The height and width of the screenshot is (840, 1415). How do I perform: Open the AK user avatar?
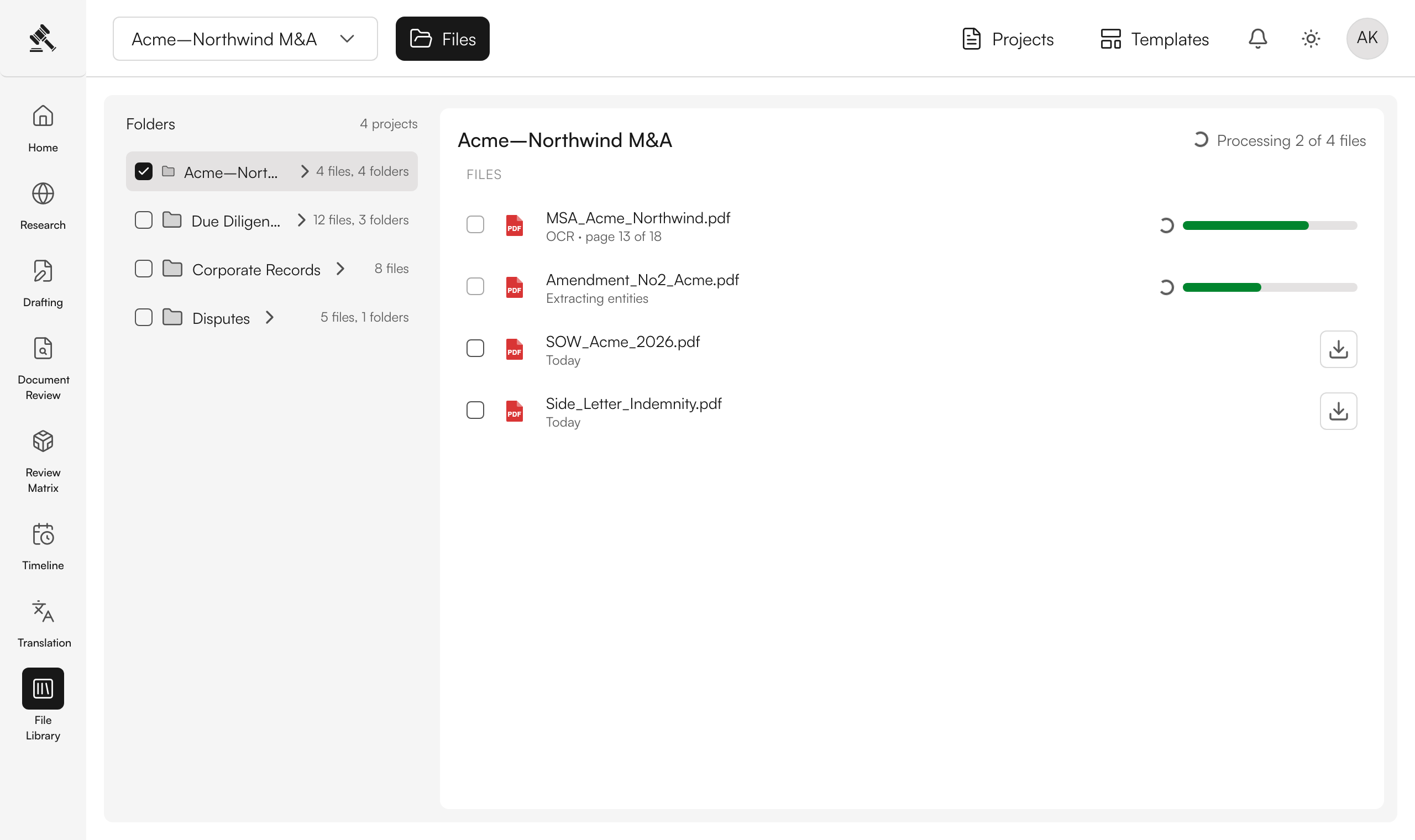click(x=1367, y=39)
